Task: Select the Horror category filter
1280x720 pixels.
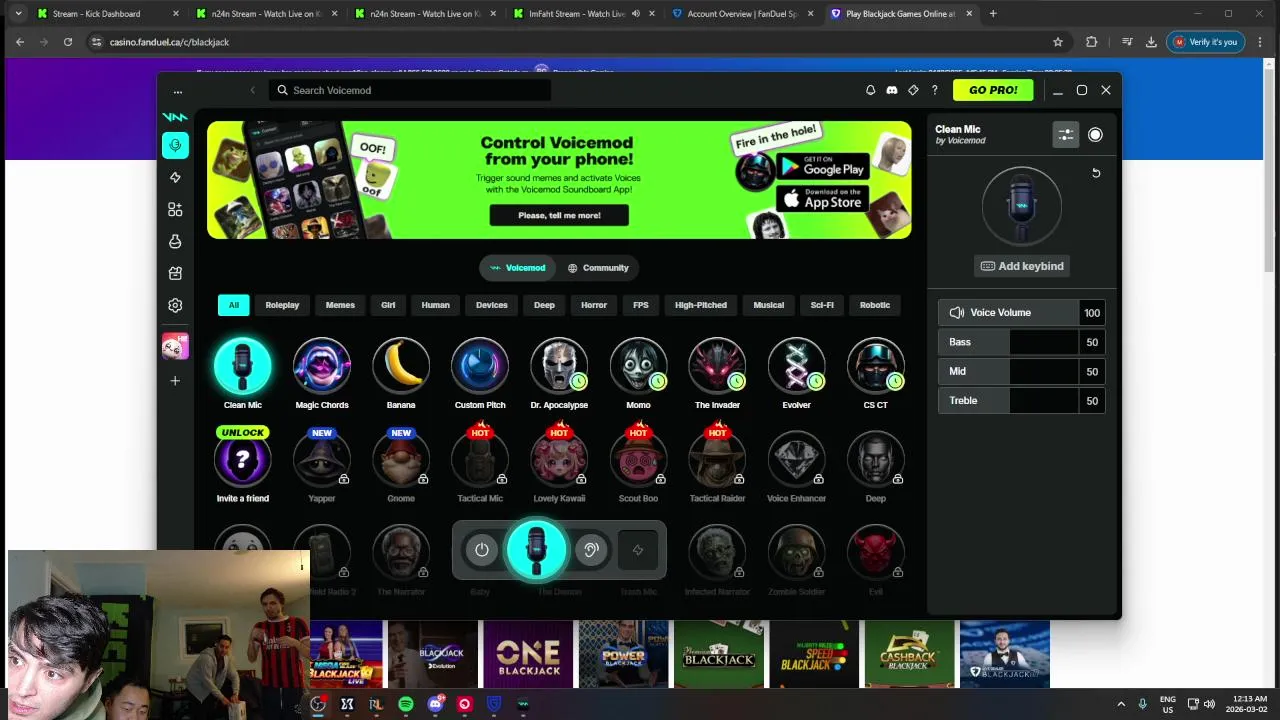Action: click(x=594, y=305)
